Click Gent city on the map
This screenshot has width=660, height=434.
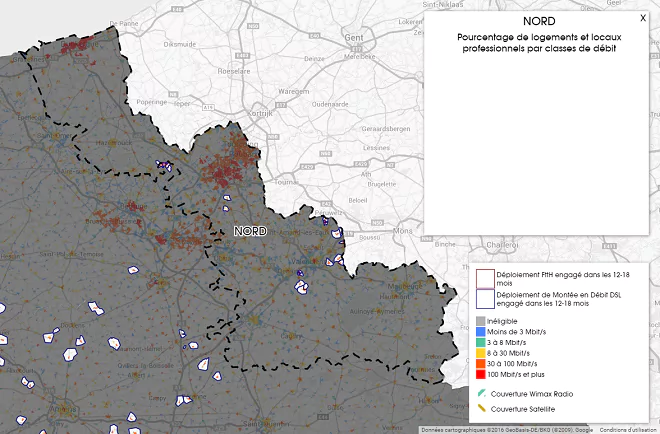point(352,37)
